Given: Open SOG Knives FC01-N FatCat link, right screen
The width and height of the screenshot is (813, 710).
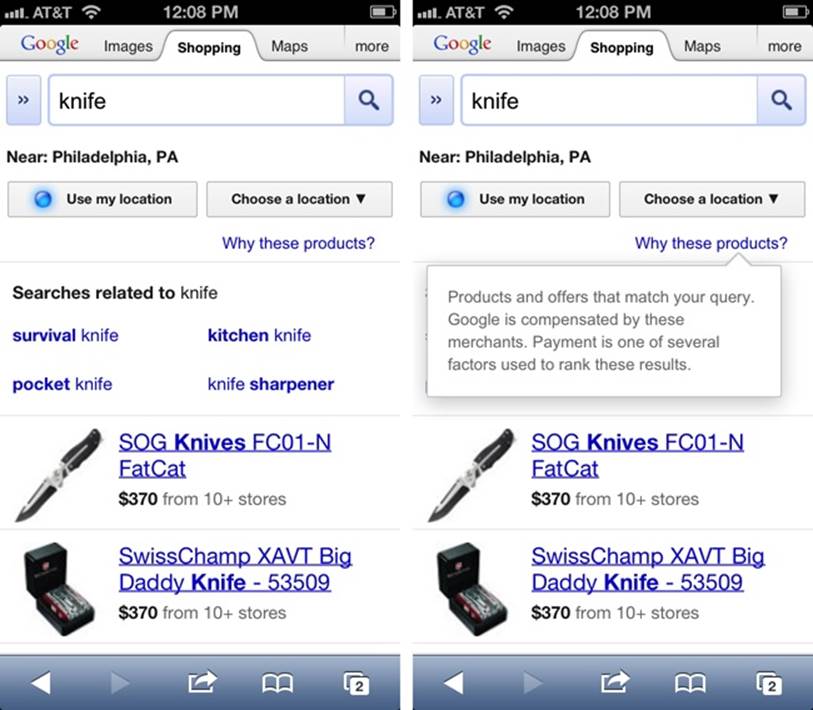Looking at the screenshot, I should (638, 455).
